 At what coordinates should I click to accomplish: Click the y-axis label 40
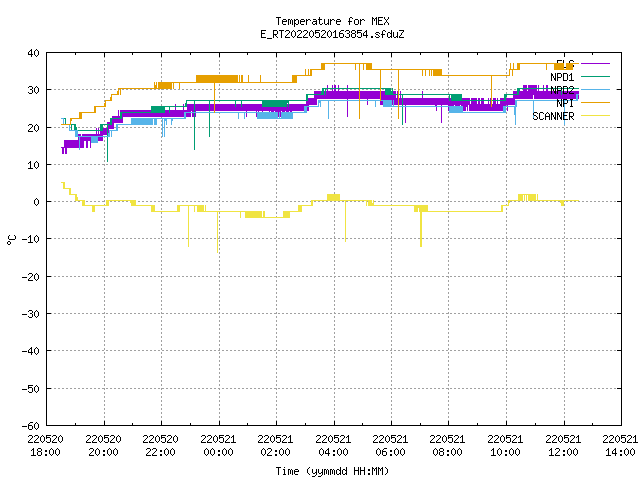(x=33, y=53)
